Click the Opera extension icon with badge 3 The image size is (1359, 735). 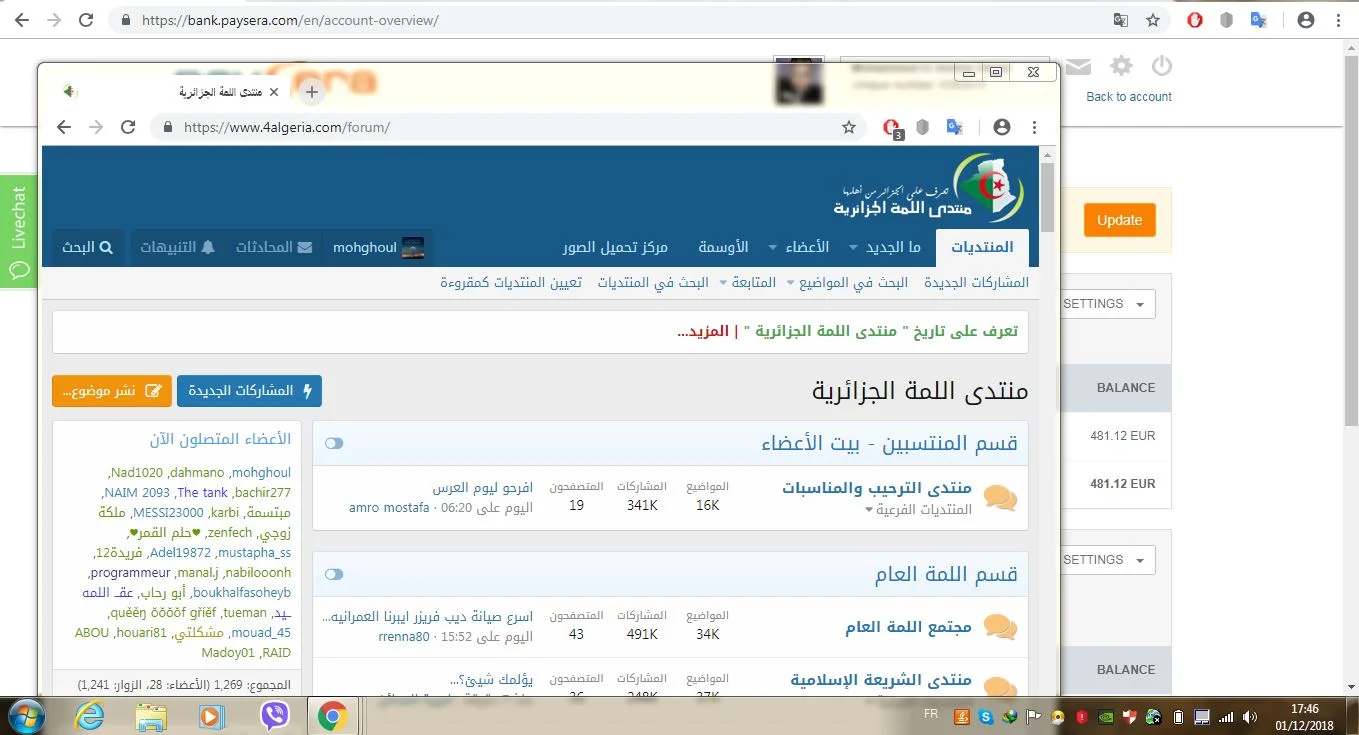pyautogui.click(x=891, y=127)
